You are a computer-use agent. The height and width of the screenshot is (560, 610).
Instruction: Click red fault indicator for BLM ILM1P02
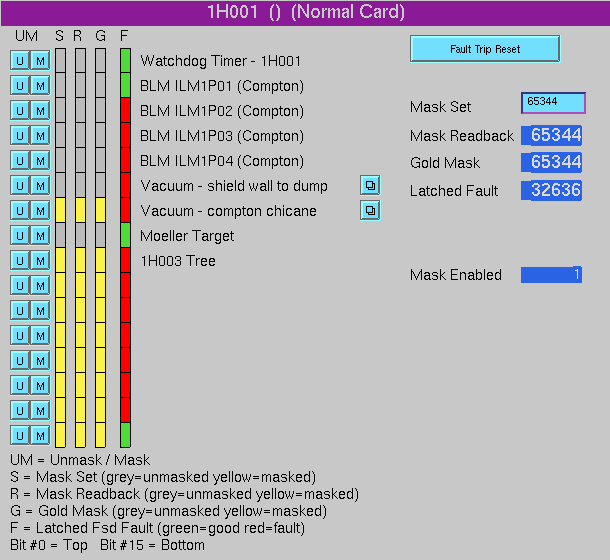[125, 110]
